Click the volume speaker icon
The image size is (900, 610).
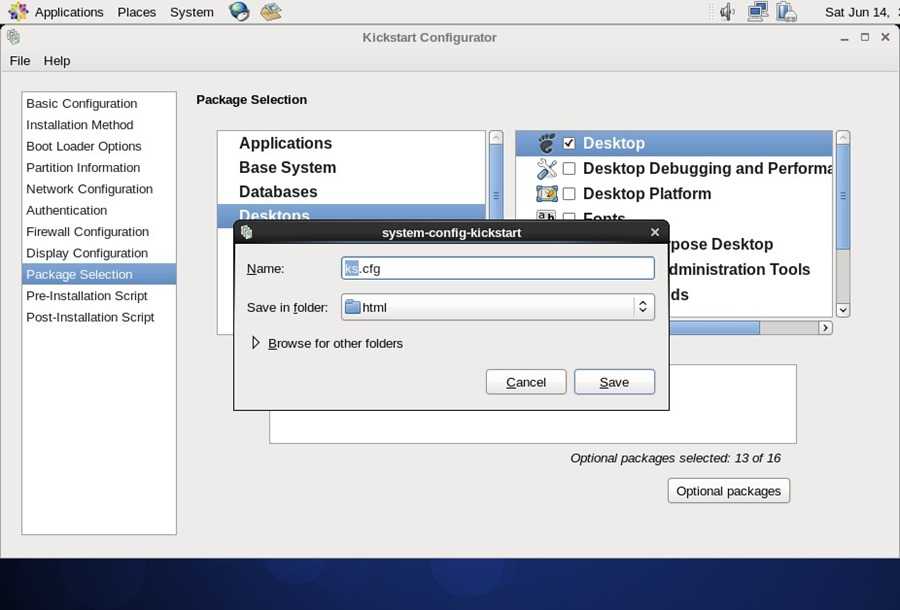click(x=727, y=11)
